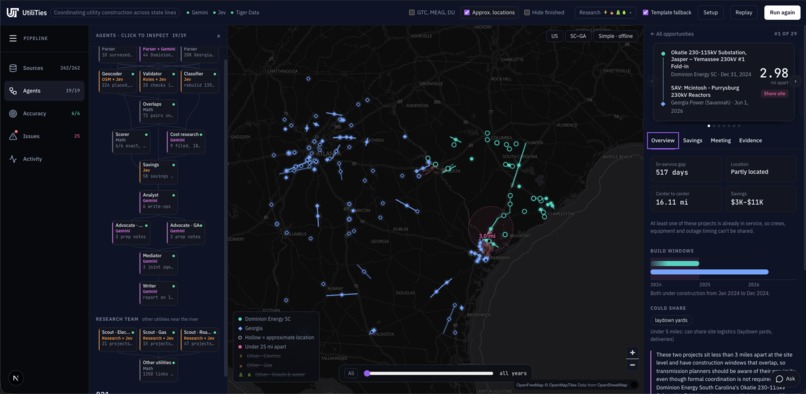This screenshot has width=806, height=394.
Task: Collapse the Pipeline hamburger menu
Action: (13, 39)
